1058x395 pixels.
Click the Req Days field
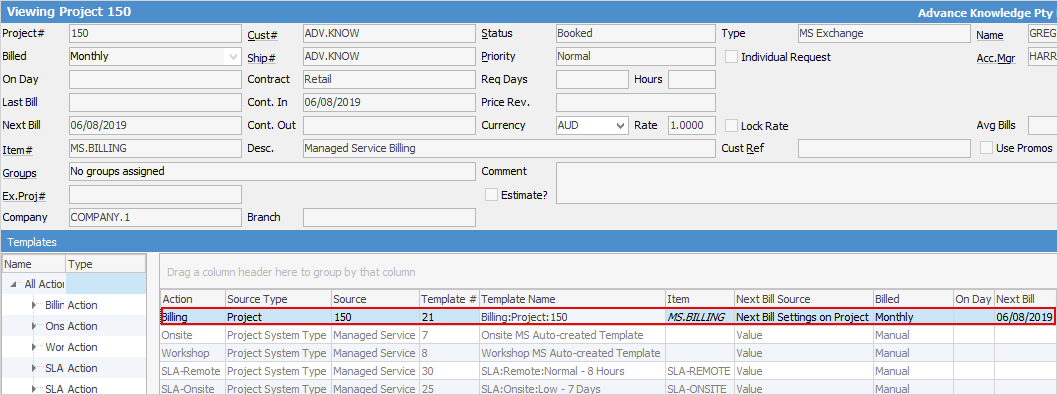pyautogui.click(x=592, y=80)
